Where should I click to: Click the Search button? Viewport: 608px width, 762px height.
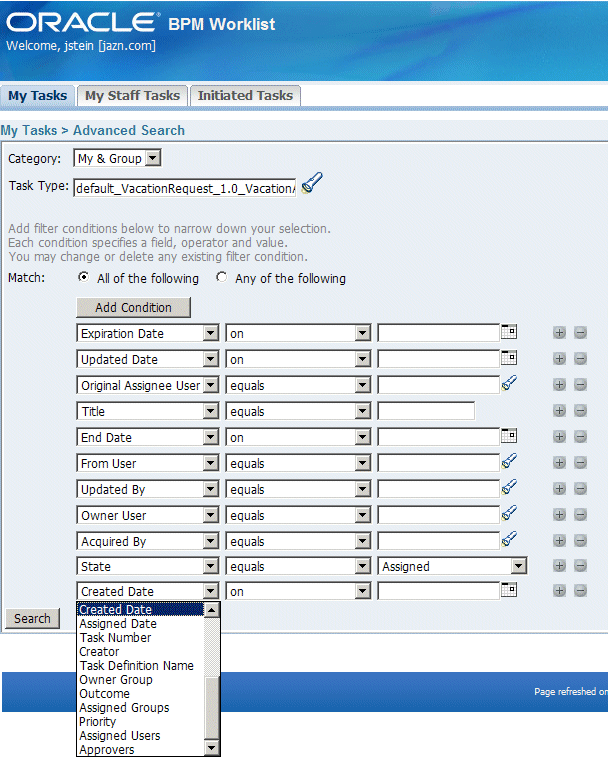(33, 619)
